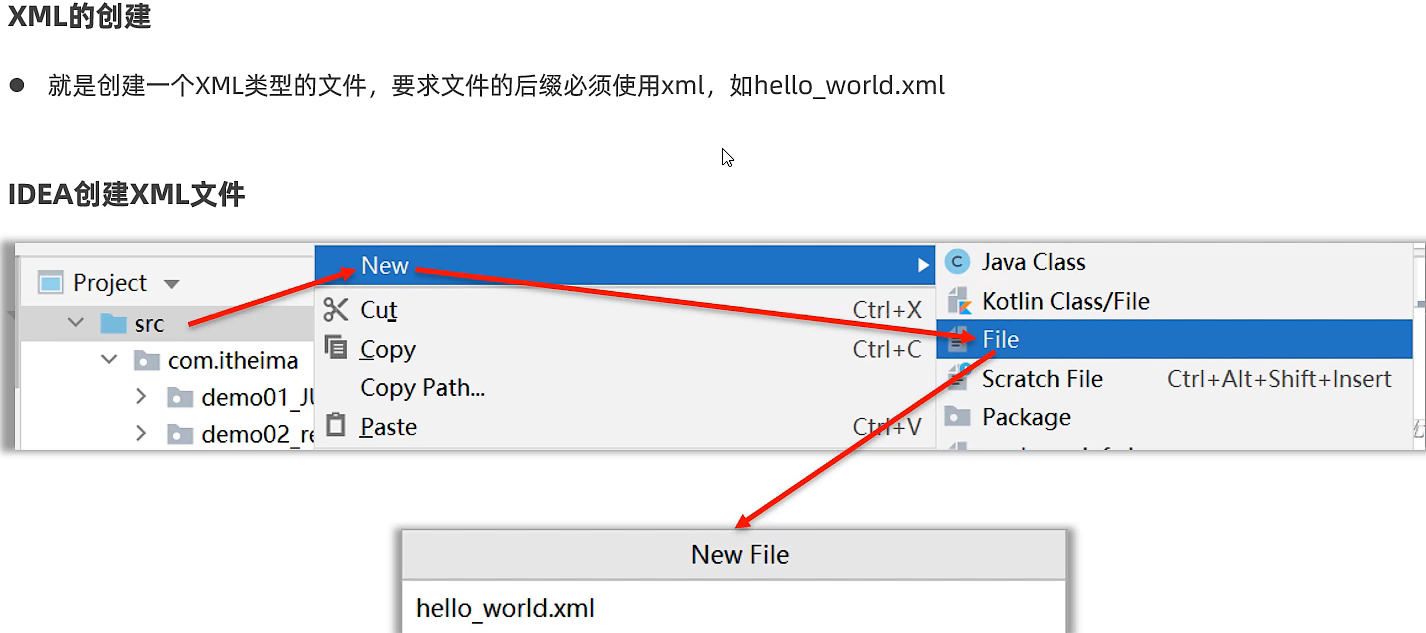This screenshot has height=633, width=1426.
Task: Collapse the src folder chevron
Action: coord(76,323)
